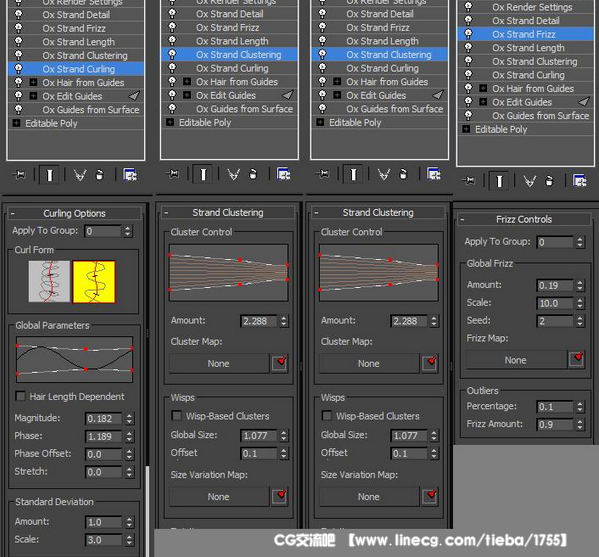Expand Editable Poly in Frizz panel stack
The image size is (599, 557).
[466, 129]
